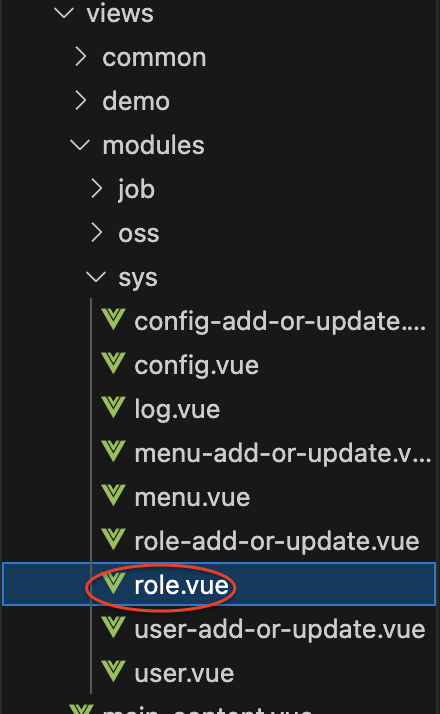Click the Vue icon of user-add-or-update.vue
The width and height of the screenshot is (440, 714).
(113, 627)
